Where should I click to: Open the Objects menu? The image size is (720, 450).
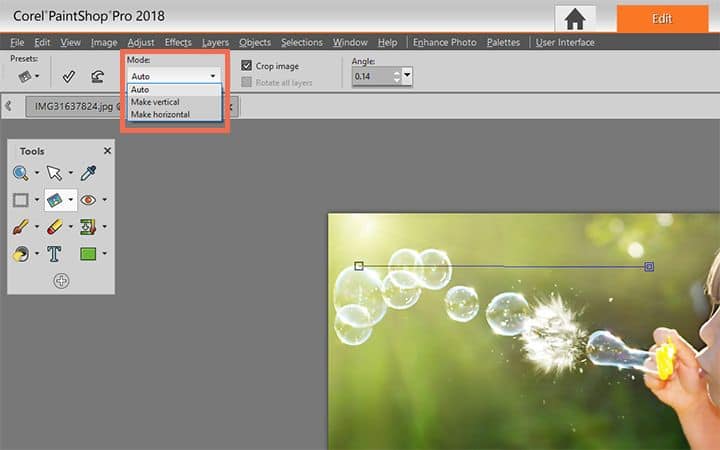pos(255,43)
